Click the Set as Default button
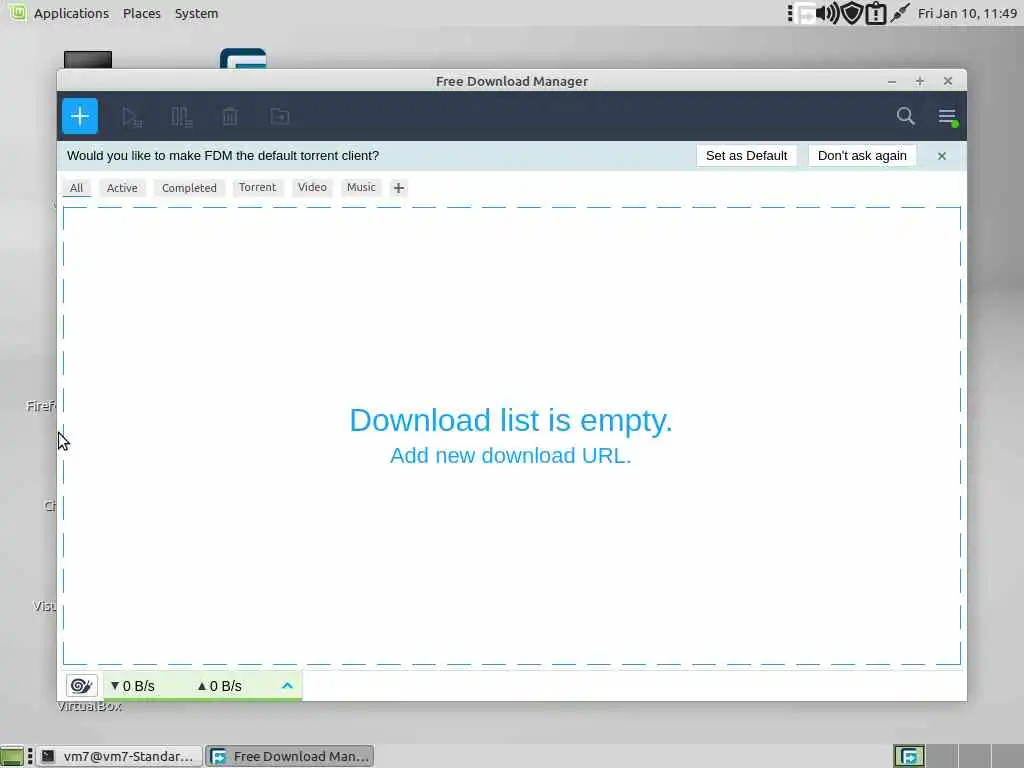Screen dimensions: 1024x768 click(746, 155)
